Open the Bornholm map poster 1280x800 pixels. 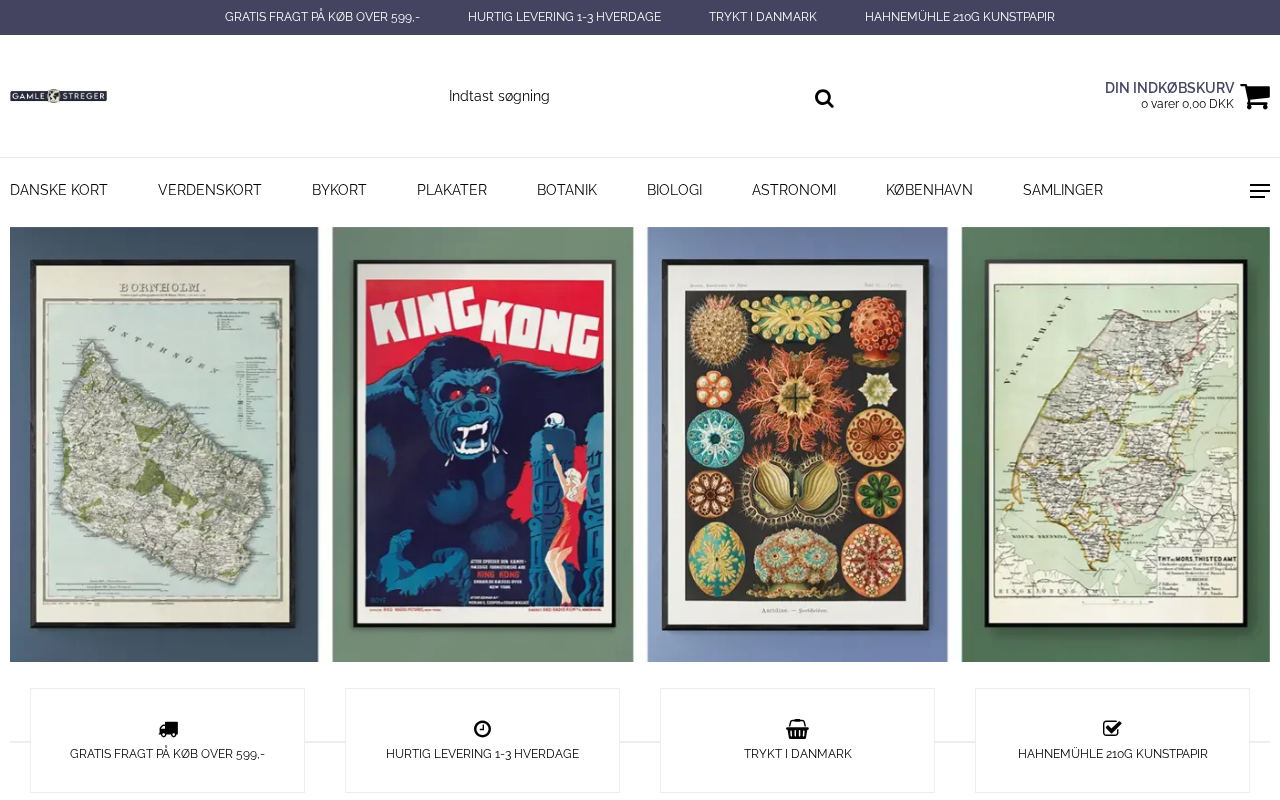pos(164,444)
